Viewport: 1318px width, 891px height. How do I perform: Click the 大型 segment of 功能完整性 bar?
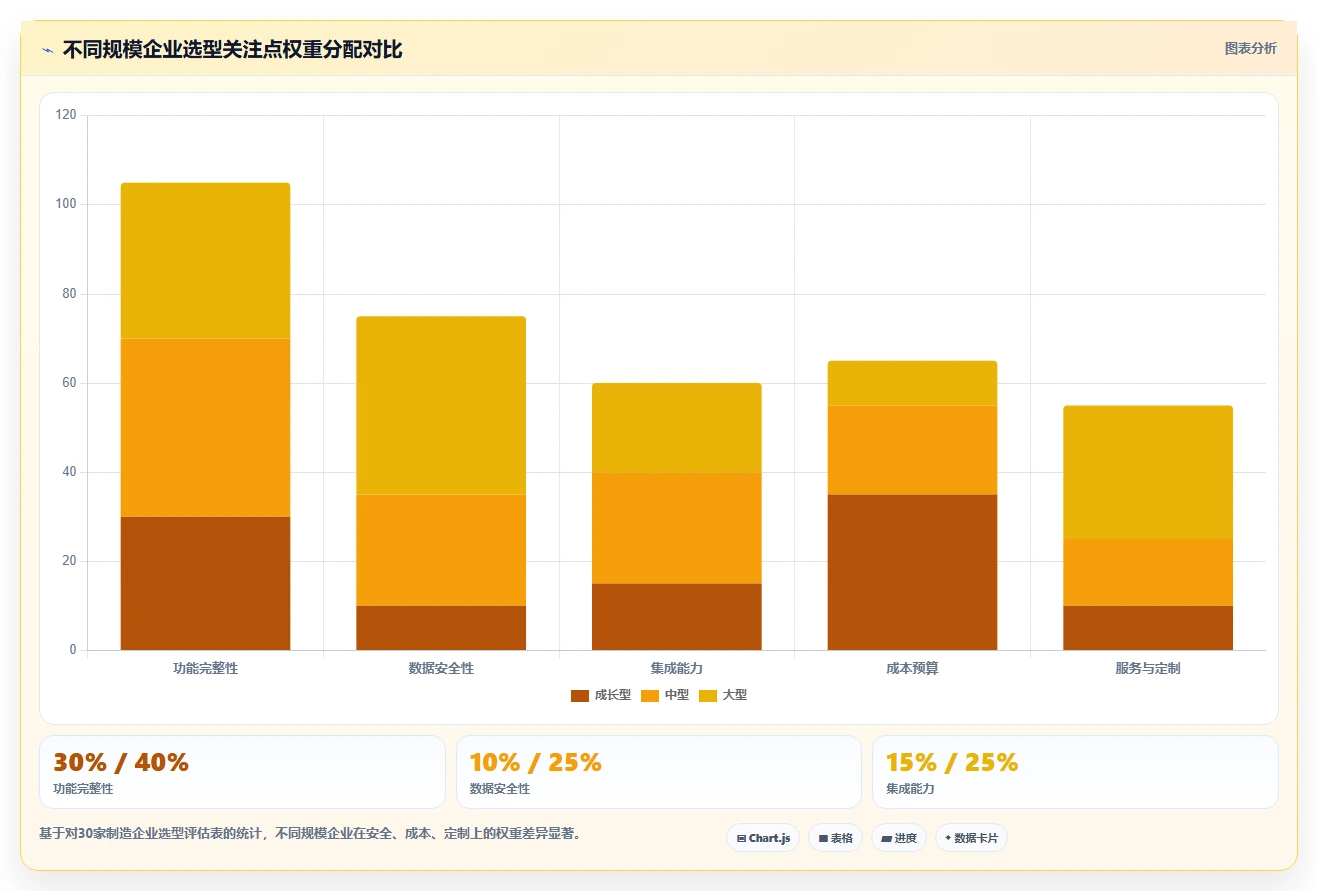[x=205, y=261]
